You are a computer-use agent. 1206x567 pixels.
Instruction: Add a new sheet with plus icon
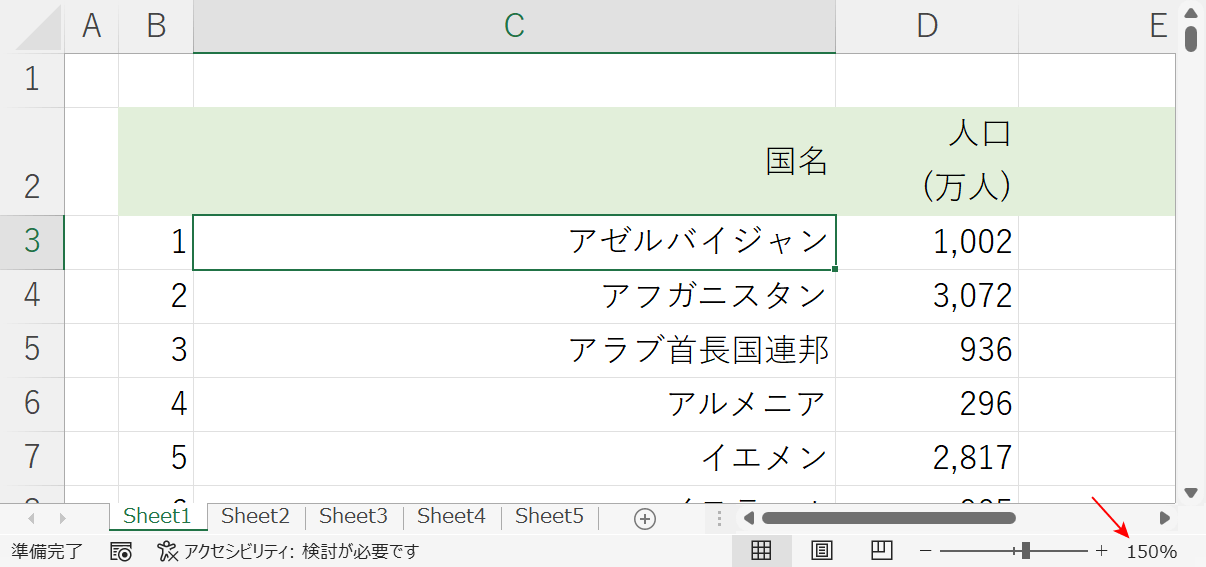(645, 518)
